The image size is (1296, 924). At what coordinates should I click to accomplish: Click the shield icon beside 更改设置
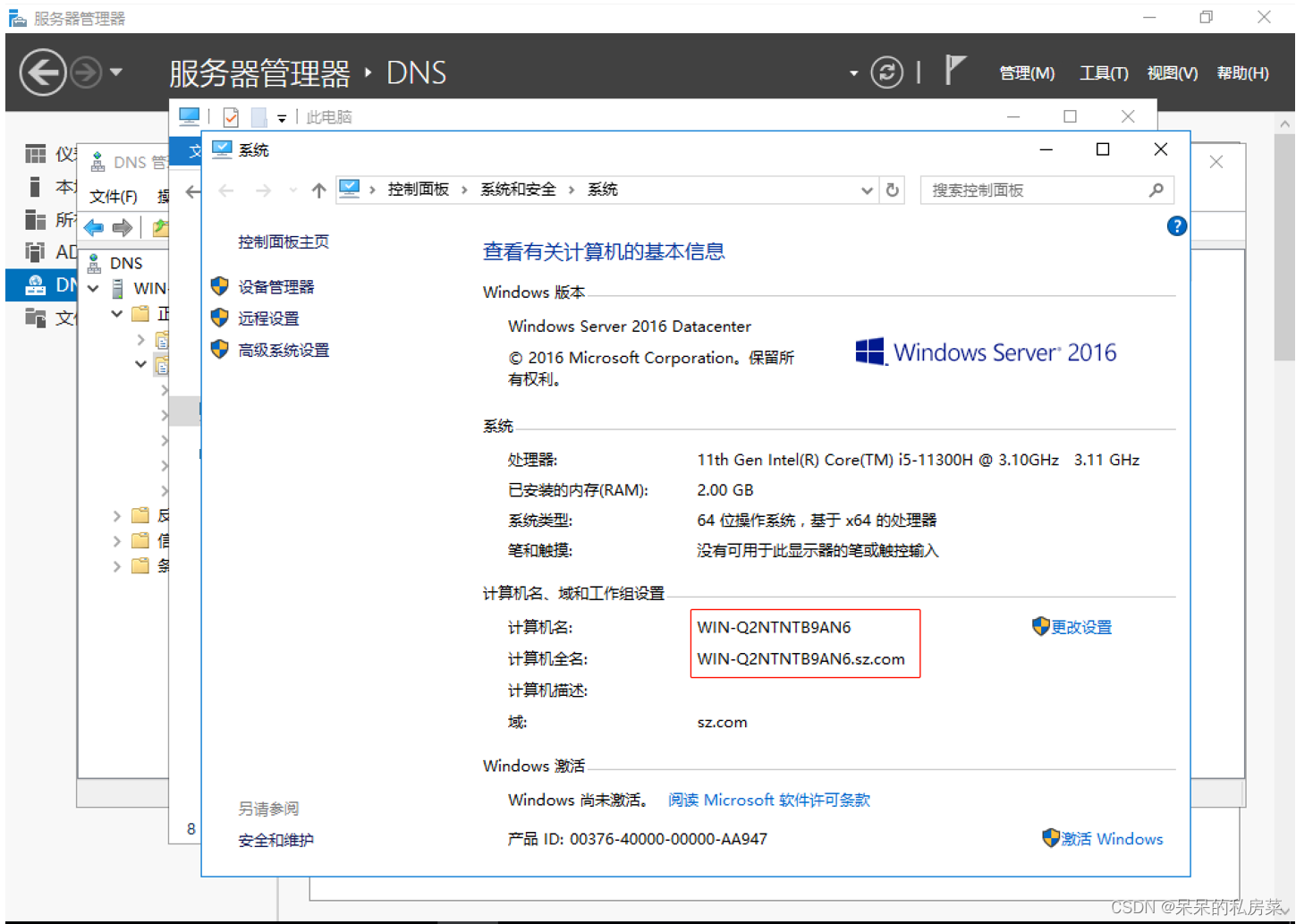click(1040, 626)
